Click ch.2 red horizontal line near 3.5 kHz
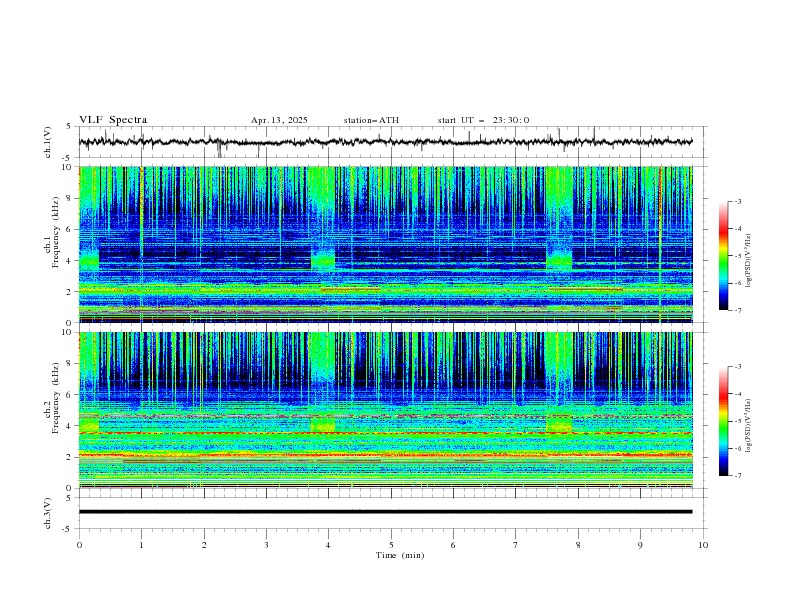Image resolution: width=792 pixels, height=612 pixels. [385, 433]
